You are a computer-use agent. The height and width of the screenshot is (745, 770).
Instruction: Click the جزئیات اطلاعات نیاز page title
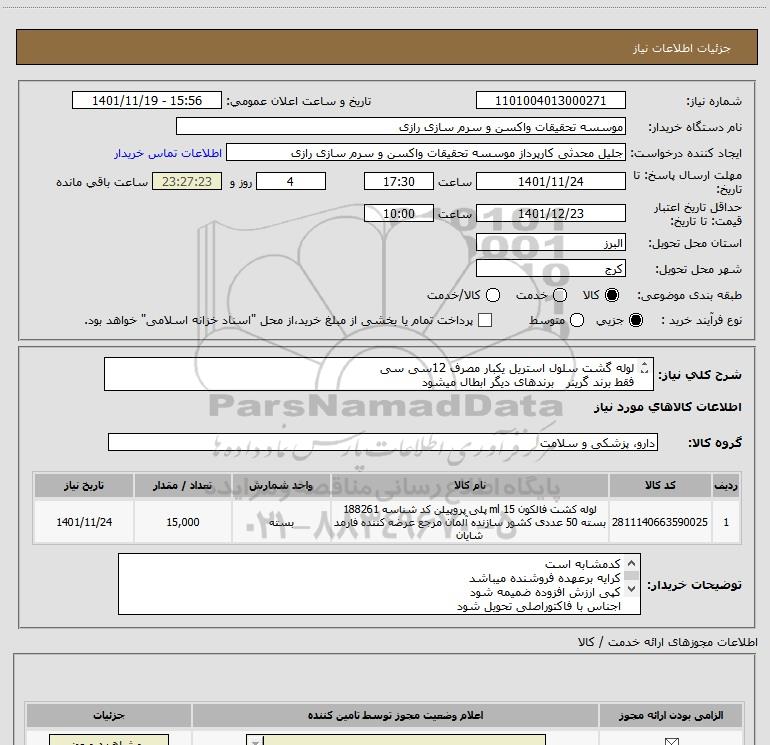click(x=681, y=48)
